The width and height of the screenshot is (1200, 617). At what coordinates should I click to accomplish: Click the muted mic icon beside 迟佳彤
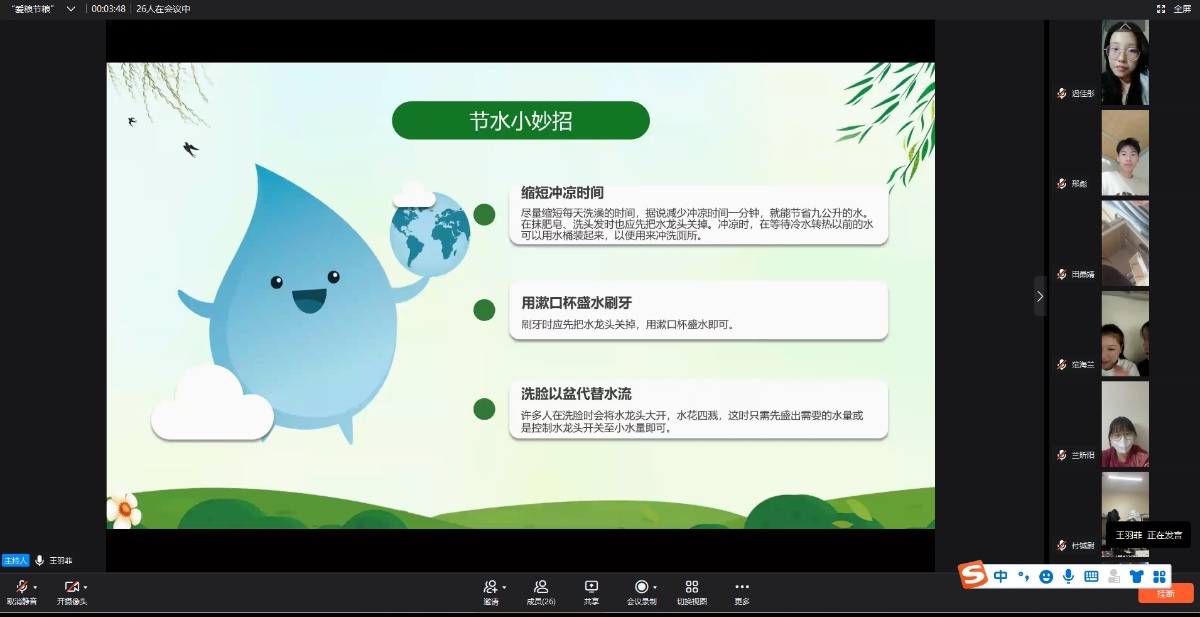point(1062,93)
